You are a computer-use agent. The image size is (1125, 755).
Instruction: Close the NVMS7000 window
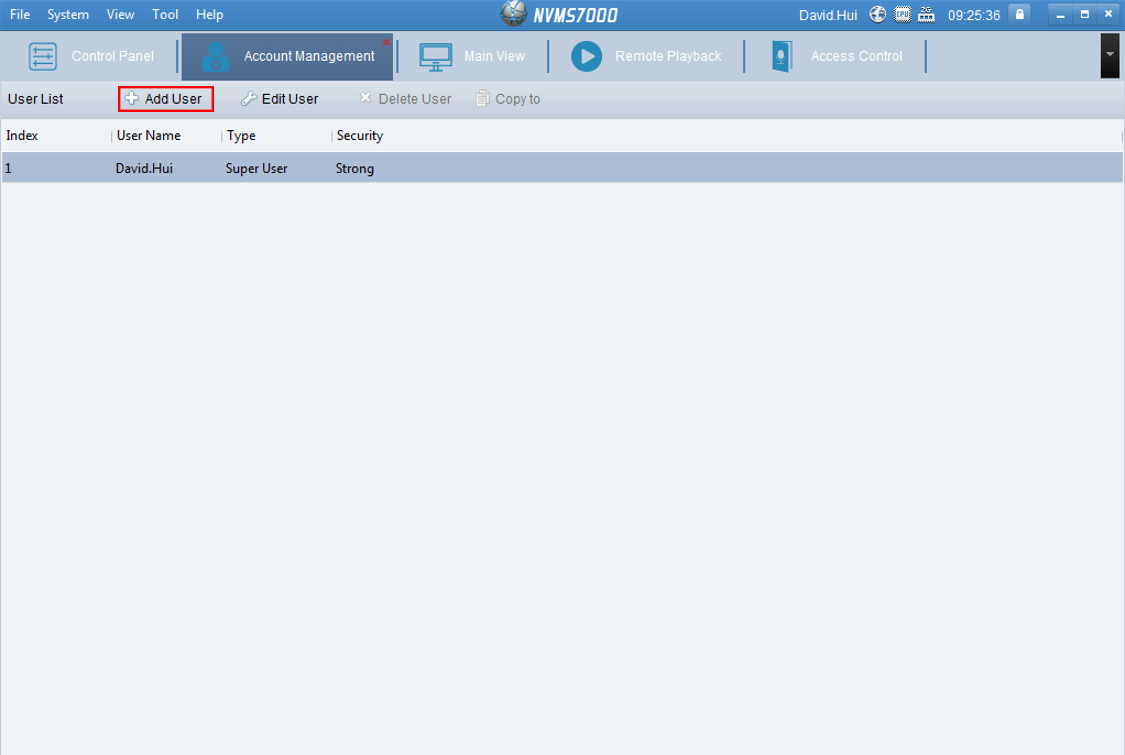[x=1108, y=14]
